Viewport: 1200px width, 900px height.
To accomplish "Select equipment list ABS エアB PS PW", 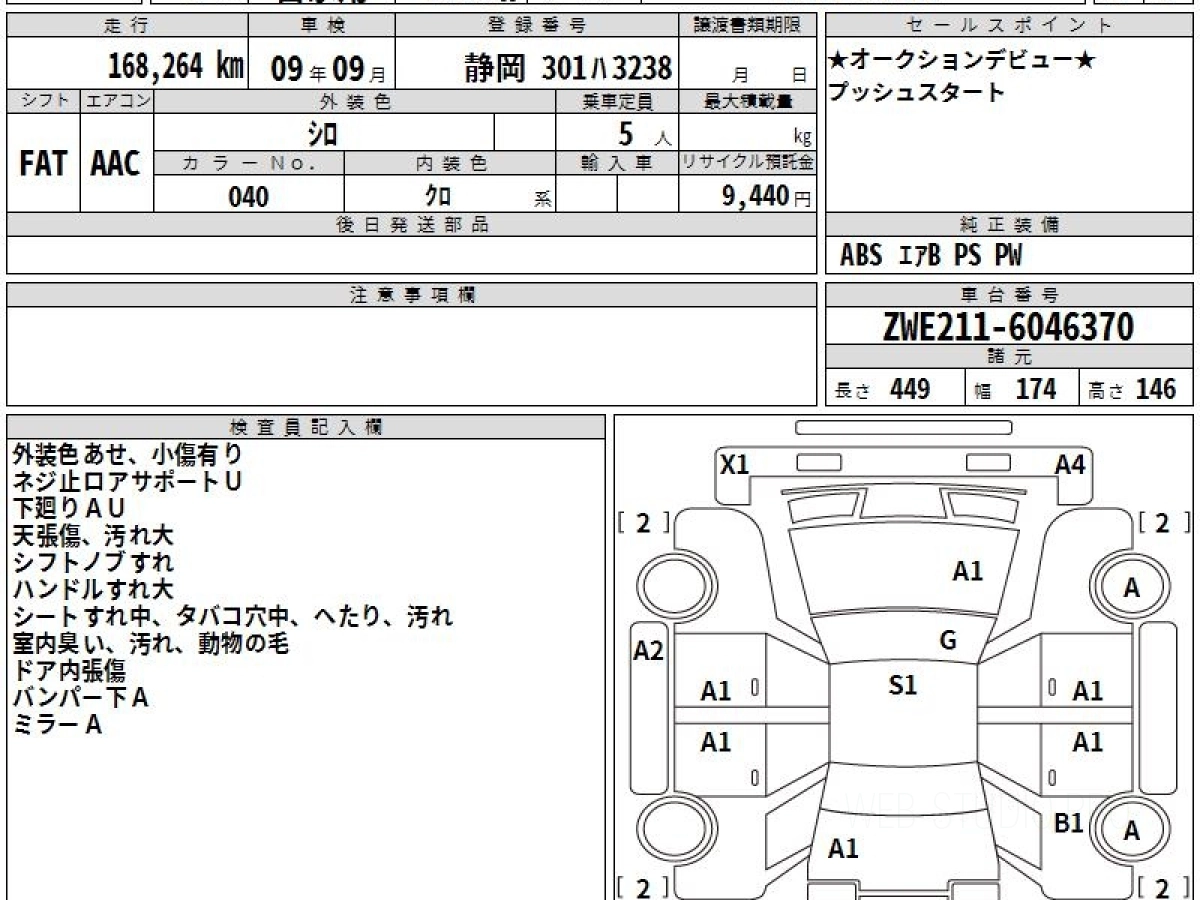I will (x=931, y=257).
